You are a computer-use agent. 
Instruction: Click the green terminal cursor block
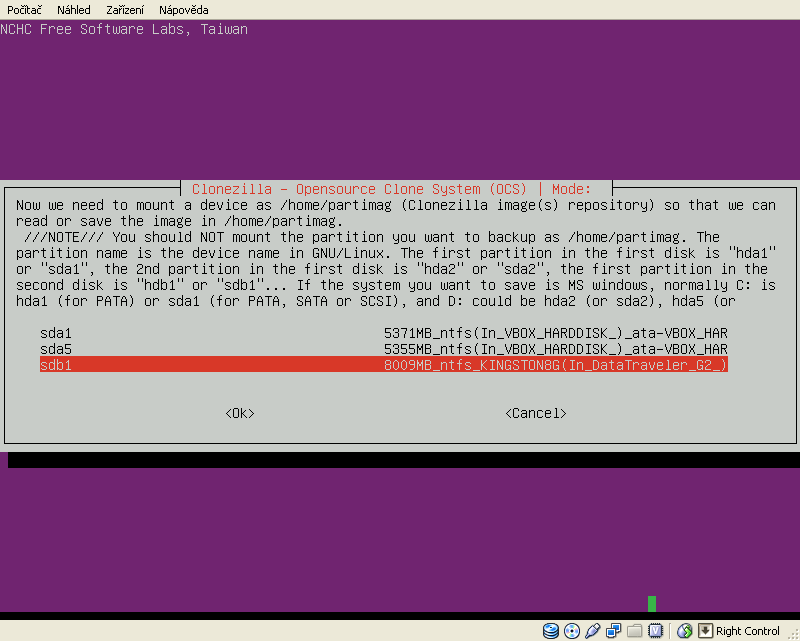click(652, 603)
